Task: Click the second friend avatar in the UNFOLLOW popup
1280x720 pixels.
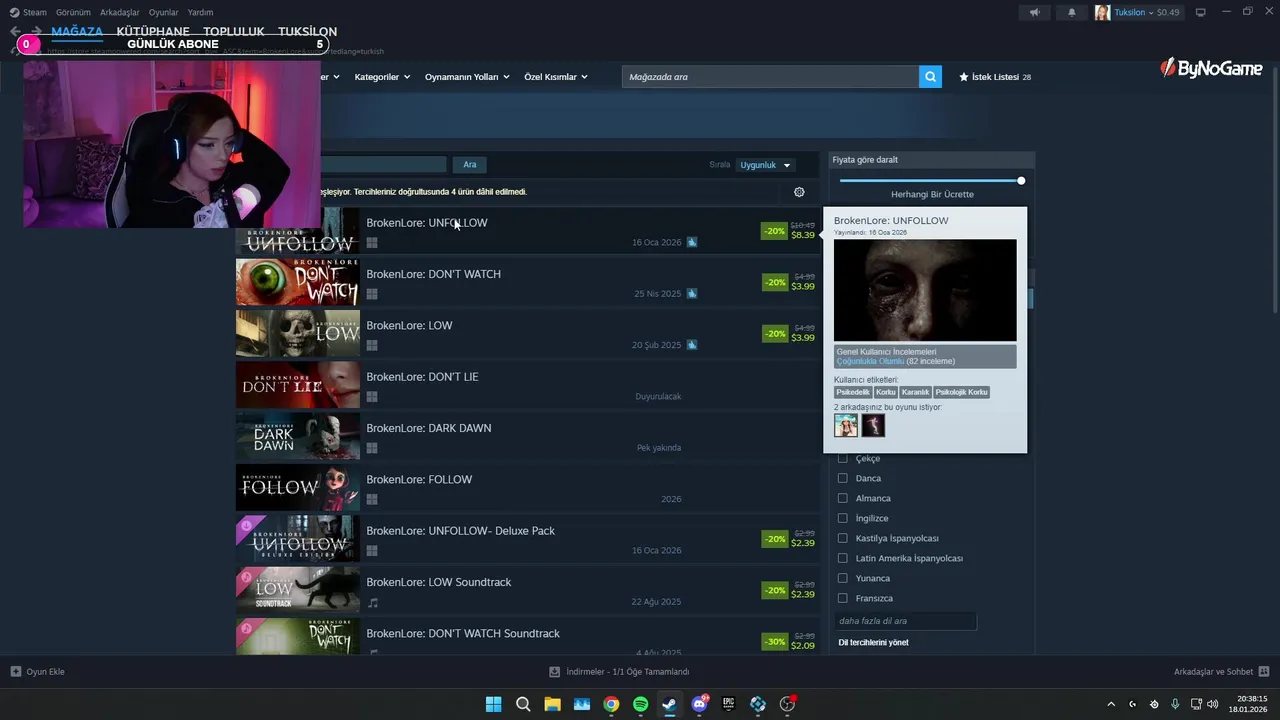Action: click(873, 426)
